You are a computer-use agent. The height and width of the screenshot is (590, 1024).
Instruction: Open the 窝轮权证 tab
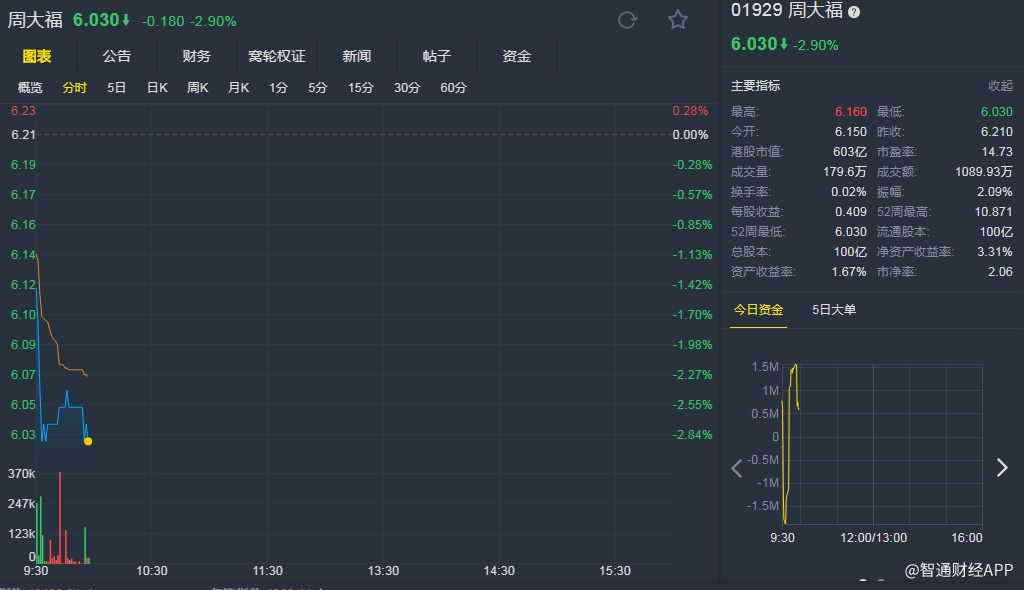click(277, 56)
